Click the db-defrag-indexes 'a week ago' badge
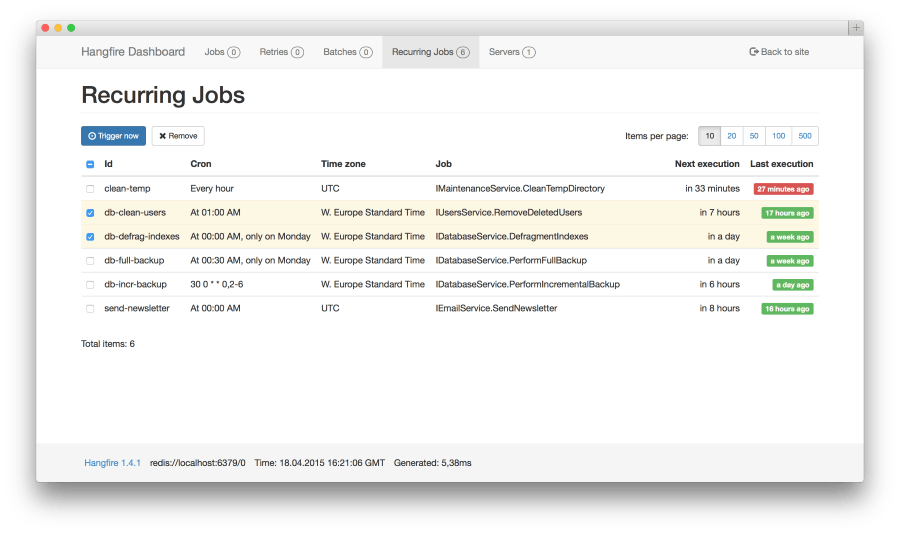Image resolution: width=900 pixels, height=534 pixels. pos(790,237)
